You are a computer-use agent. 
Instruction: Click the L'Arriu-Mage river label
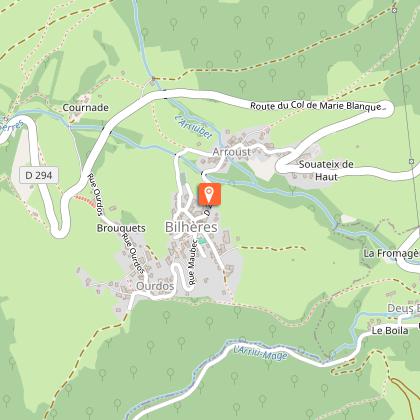260,353
